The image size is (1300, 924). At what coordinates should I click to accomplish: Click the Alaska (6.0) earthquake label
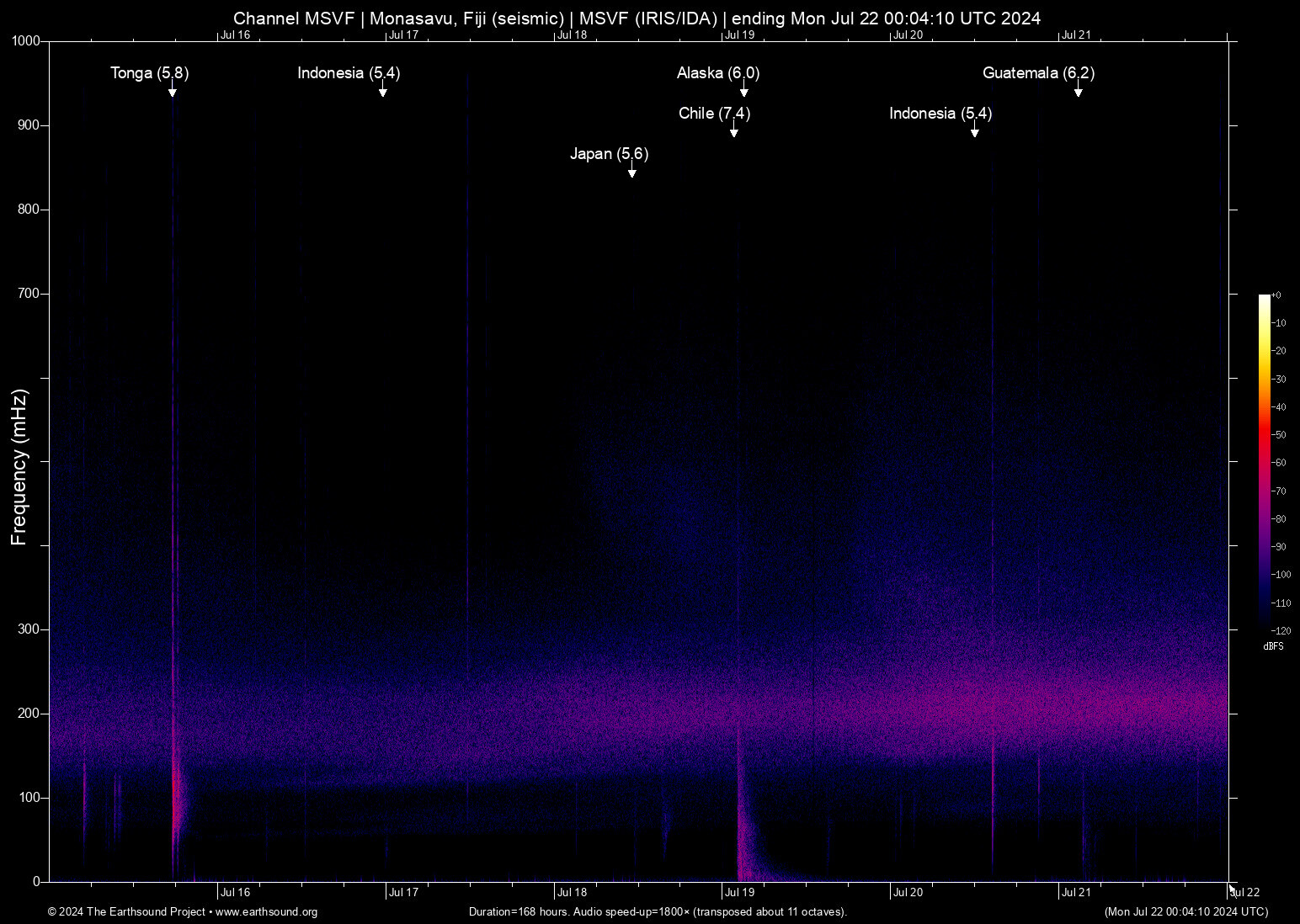tap(718, 73)
